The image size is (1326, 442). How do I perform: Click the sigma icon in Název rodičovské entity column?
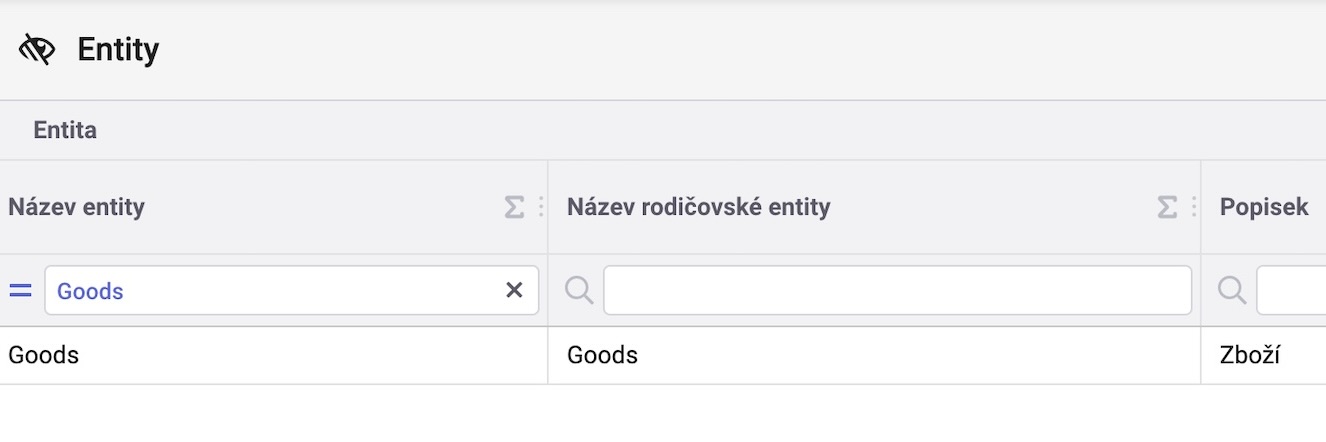pyautogui.click(x=1167, y=207)
